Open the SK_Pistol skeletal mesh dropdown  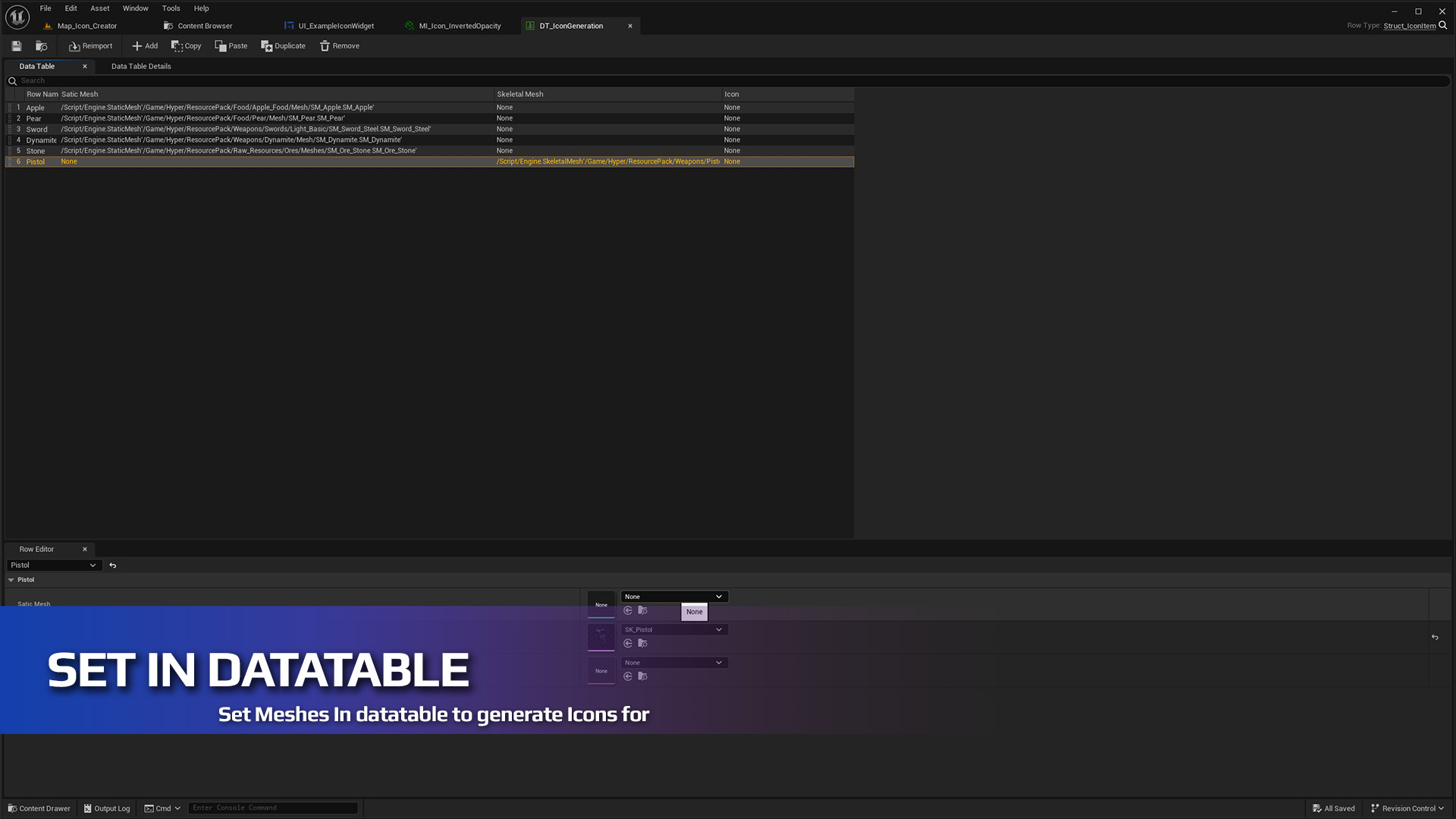coord(674,630)
